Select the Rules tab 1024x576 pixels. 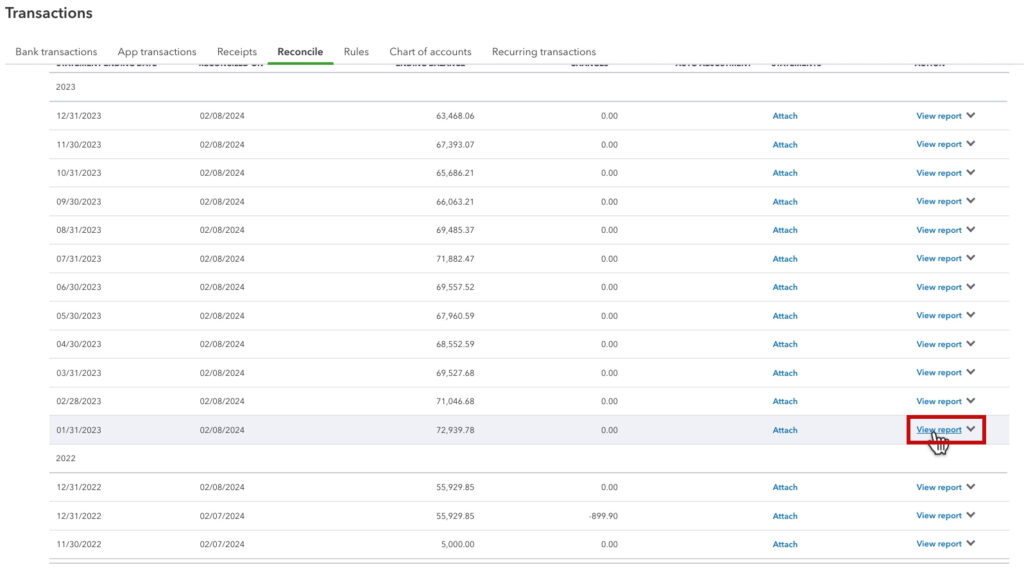point(355,51)
